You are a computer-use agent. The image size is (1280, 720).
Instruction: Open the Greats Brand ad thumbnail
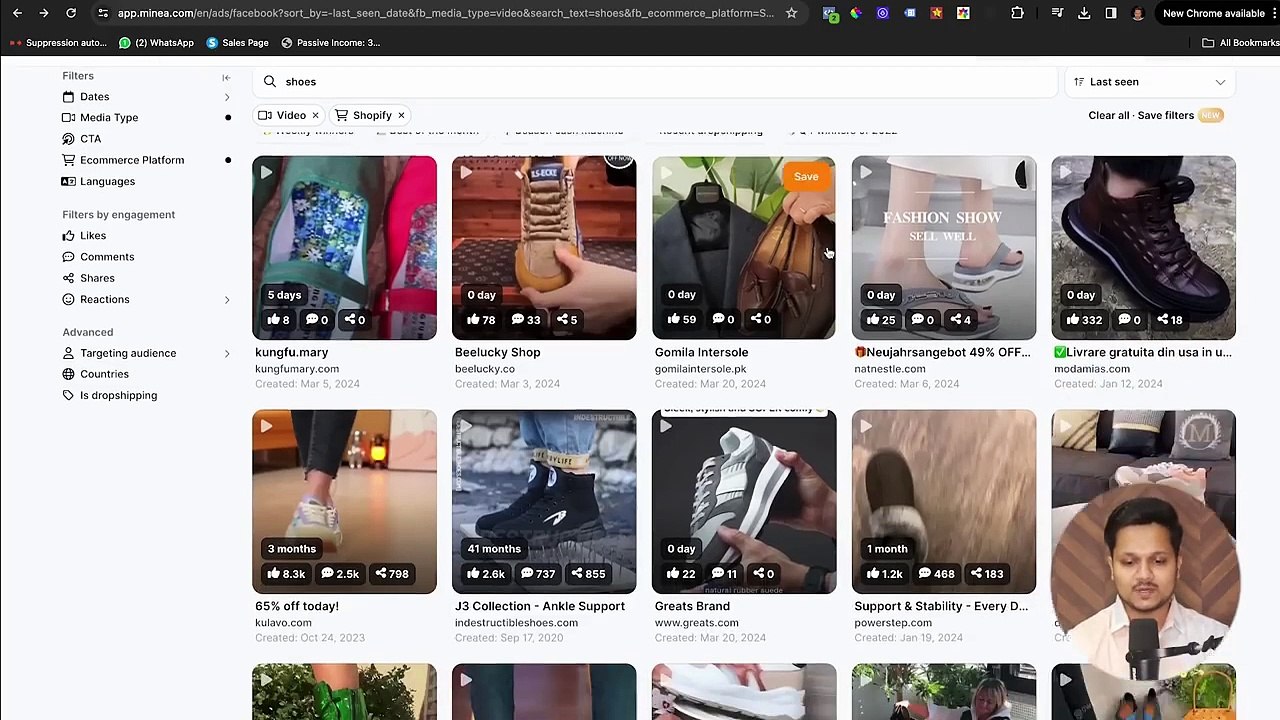tap(744, 501)
